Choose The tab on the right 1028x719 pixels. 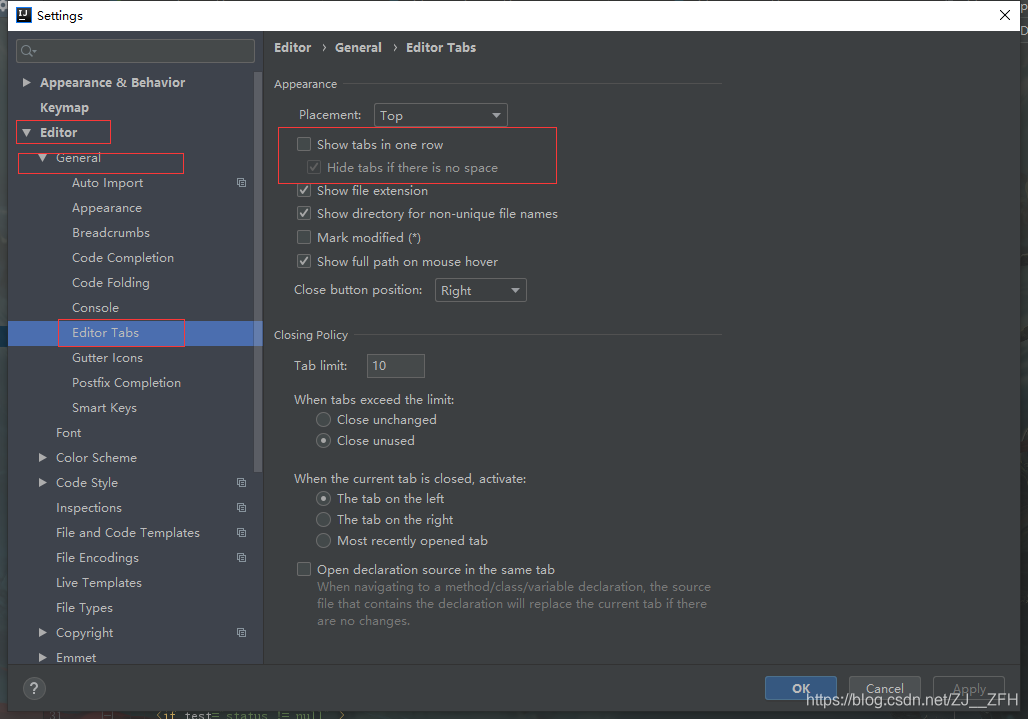click(323, 520)
